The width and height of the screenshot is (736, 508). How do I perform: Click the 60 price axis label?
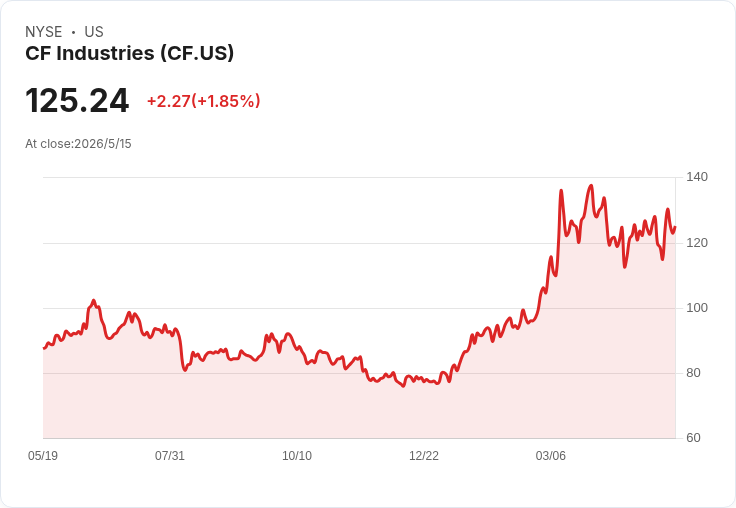tap(693, 438)
